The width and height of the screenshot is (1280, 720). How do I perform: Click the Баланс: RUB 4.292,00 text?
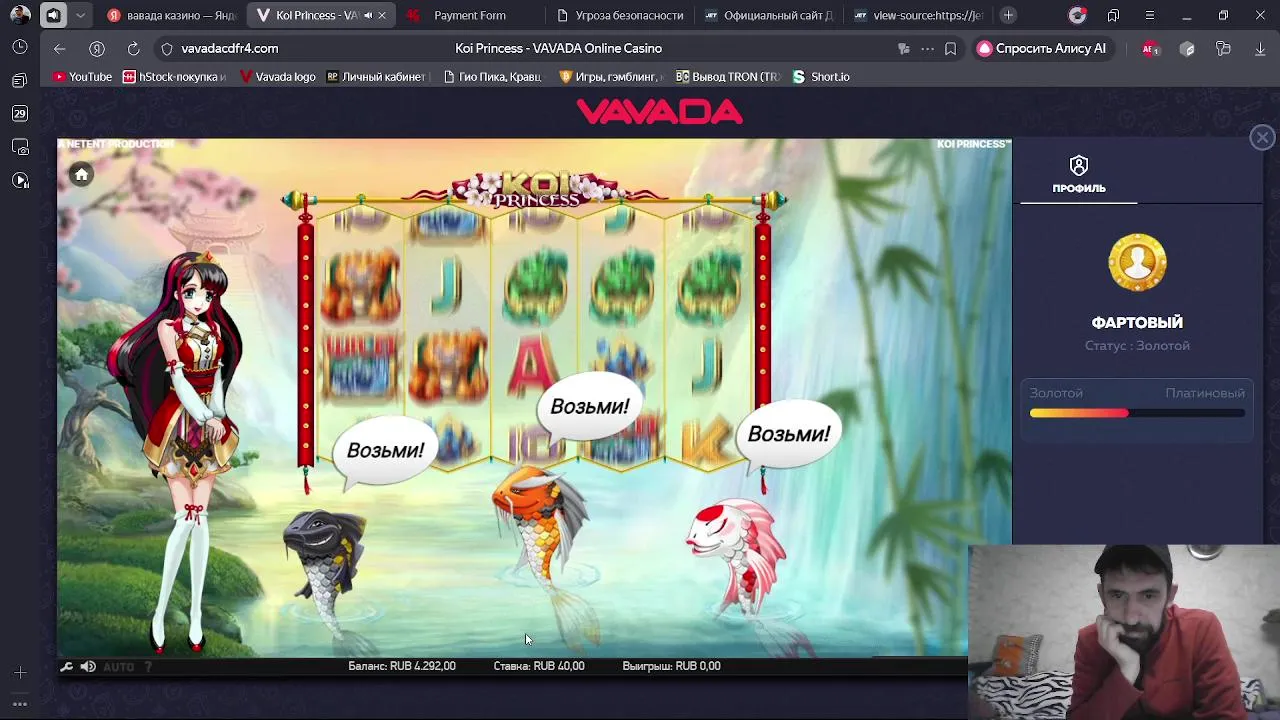[402, 666]
